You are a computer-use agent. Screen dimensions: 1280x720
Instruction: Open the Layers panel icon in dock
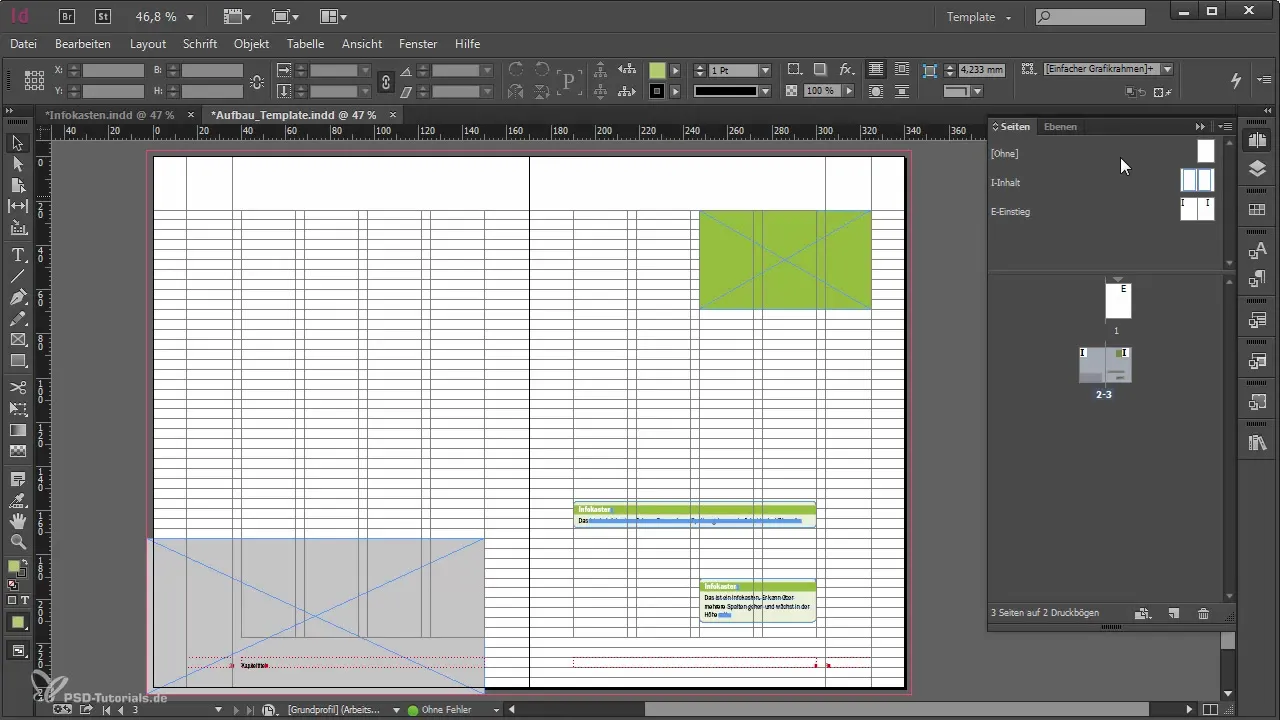coord(1257,169)
